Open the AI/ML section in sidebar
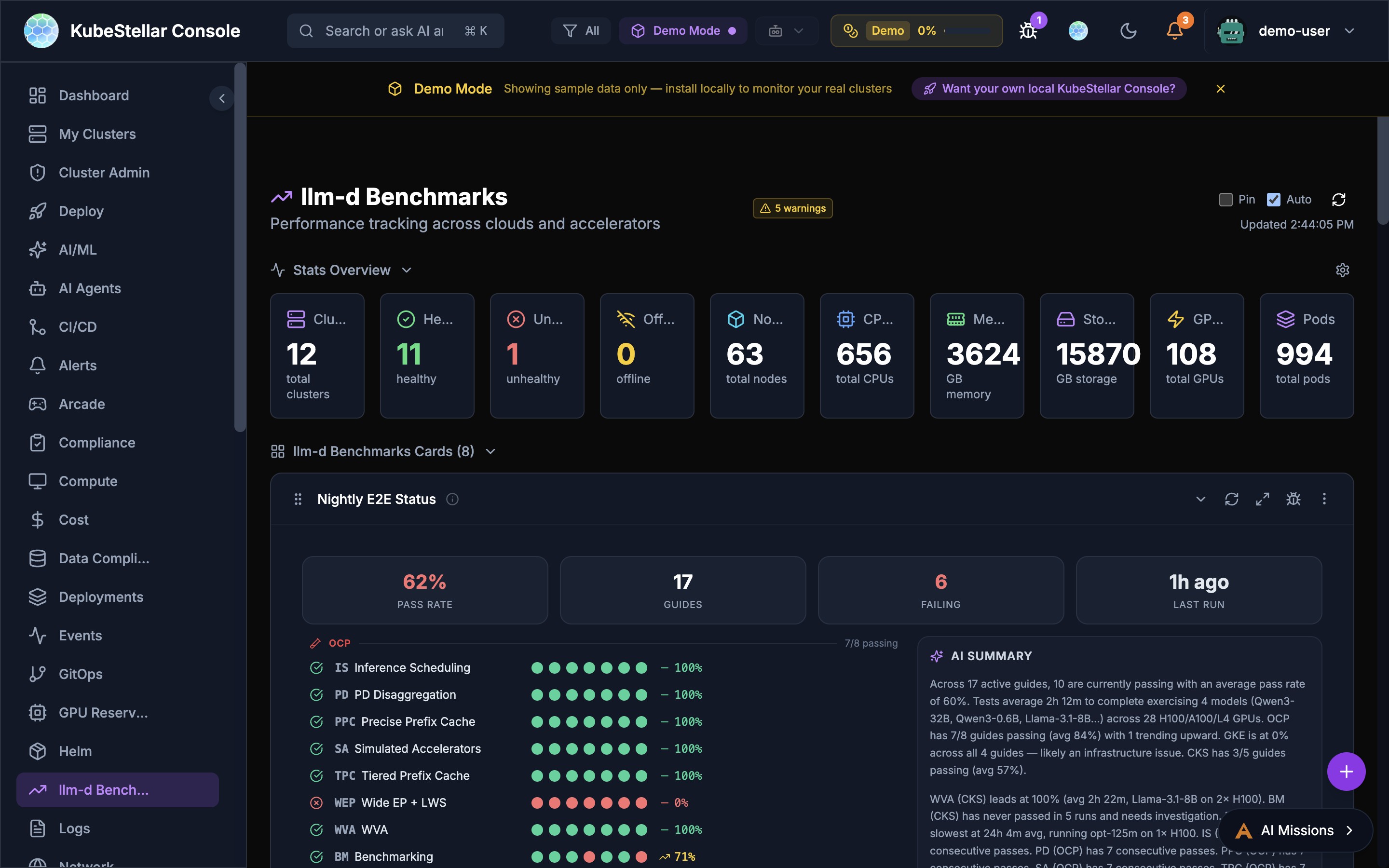 [78, 250]
